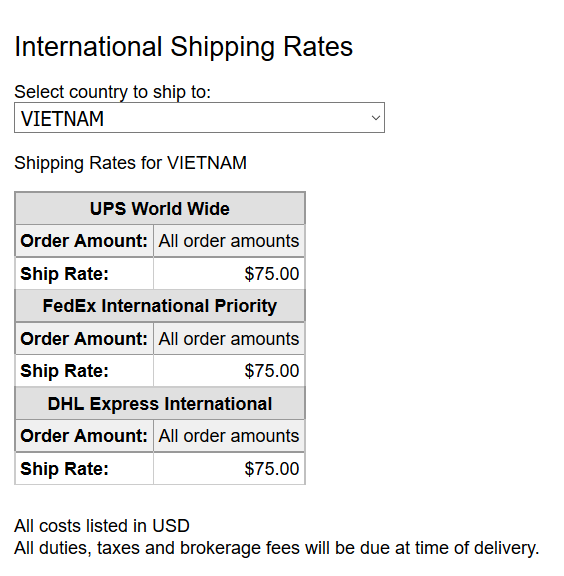Click the FedEx $75.00 ship rate

[272, 371]
